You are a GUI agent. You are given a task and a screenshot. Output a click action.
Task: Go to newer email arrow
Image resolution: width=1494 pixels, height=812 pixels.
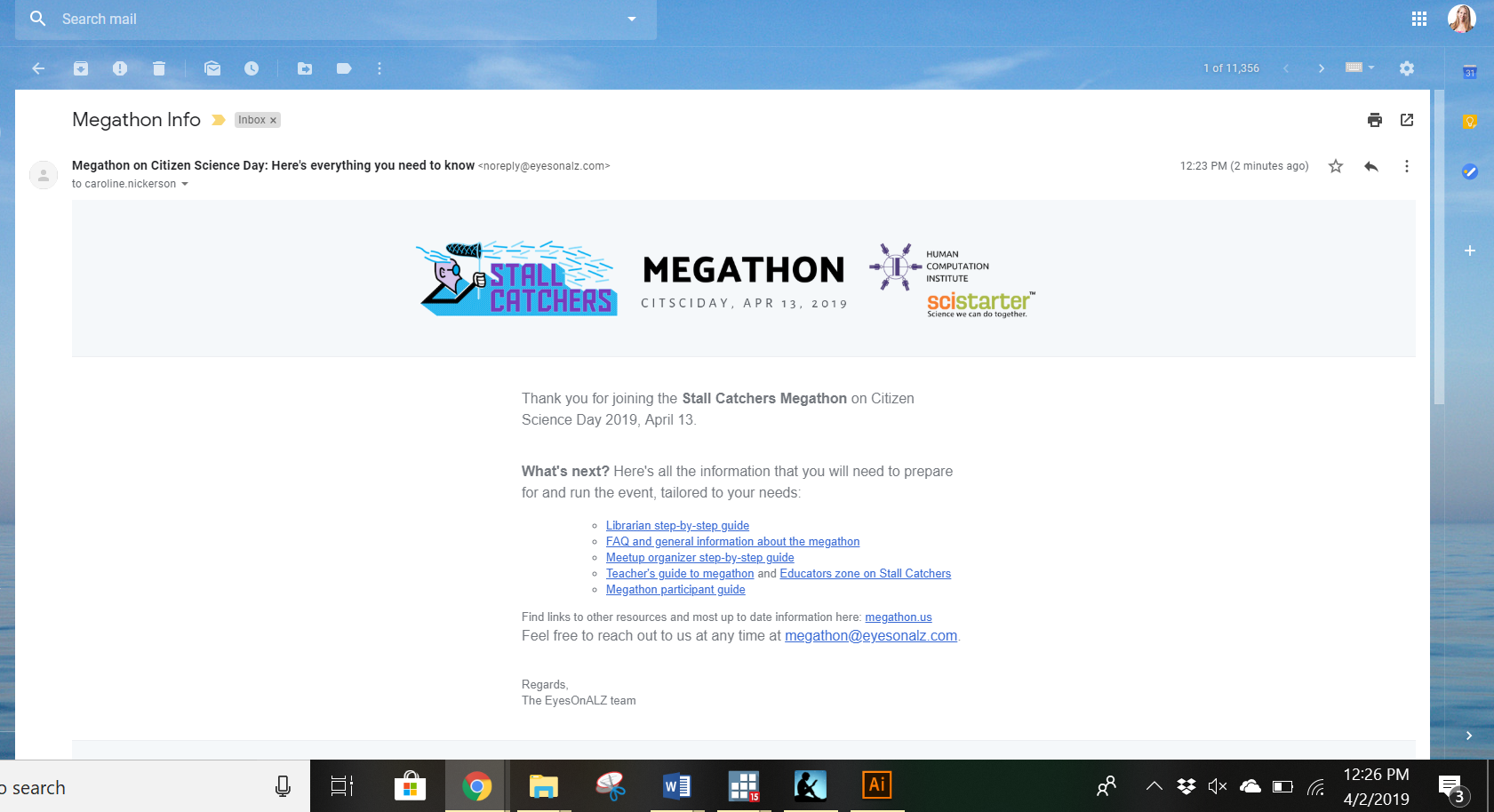tap(1286, 68)
